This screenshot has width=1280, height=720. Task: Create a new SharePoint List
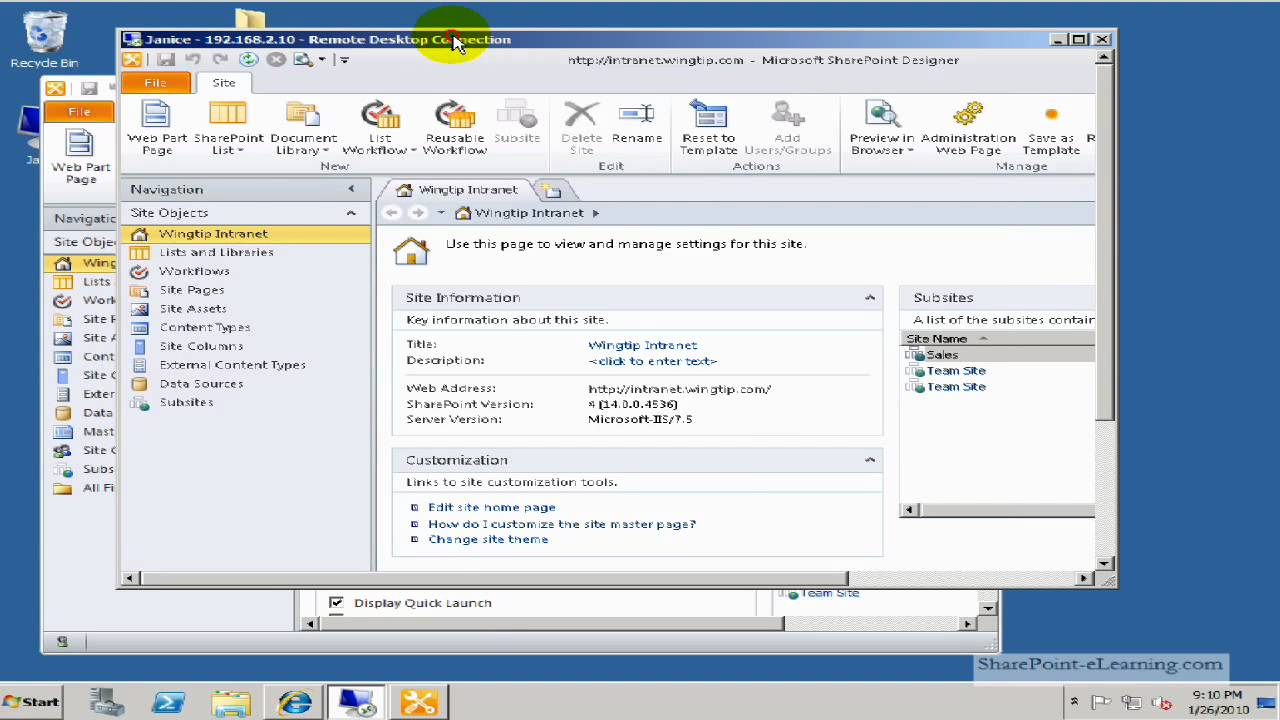[228, 128]
